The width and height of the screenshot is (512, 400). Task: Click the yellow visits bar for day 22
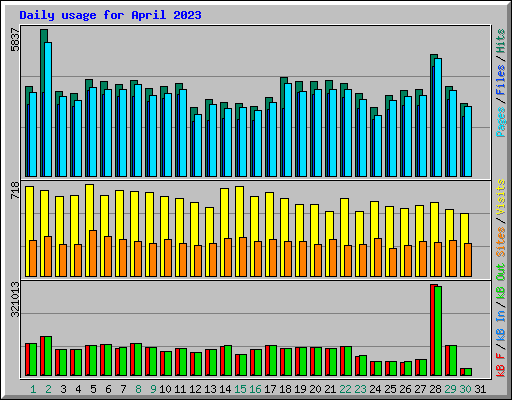[344, 222]
